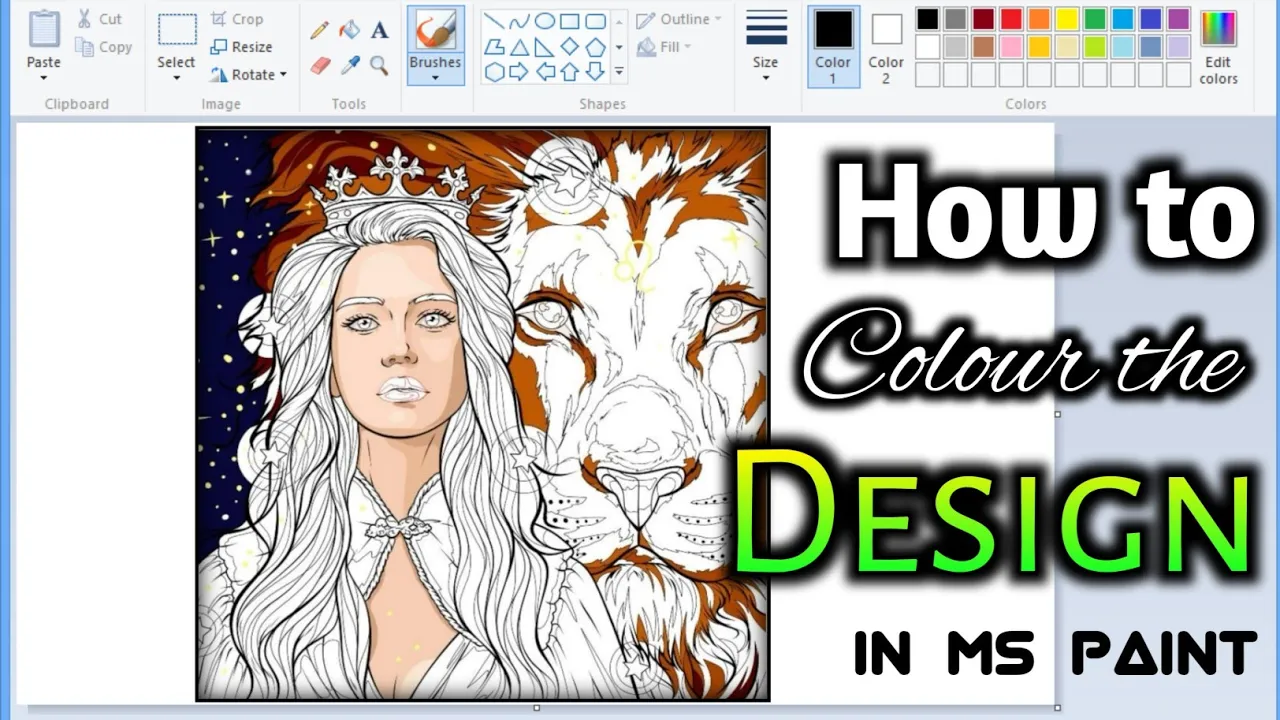Choose the Pentagon shape
Image resolution: width=1280 pixels, height=720 pixels.
pyautogui.click(x=595, y=46)
